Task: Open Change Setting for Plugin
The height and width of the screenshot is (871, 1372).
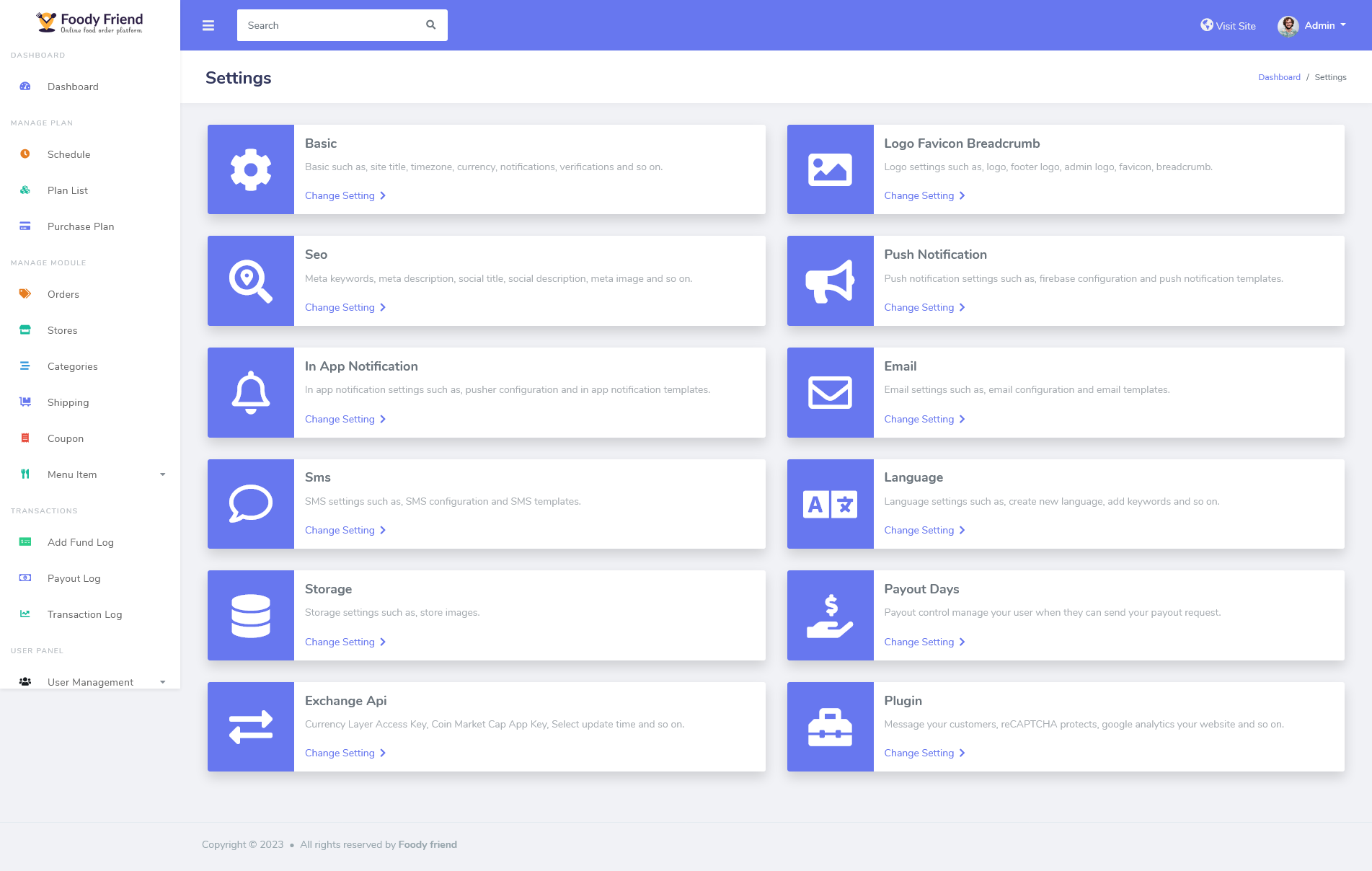Action: point(924,753)
